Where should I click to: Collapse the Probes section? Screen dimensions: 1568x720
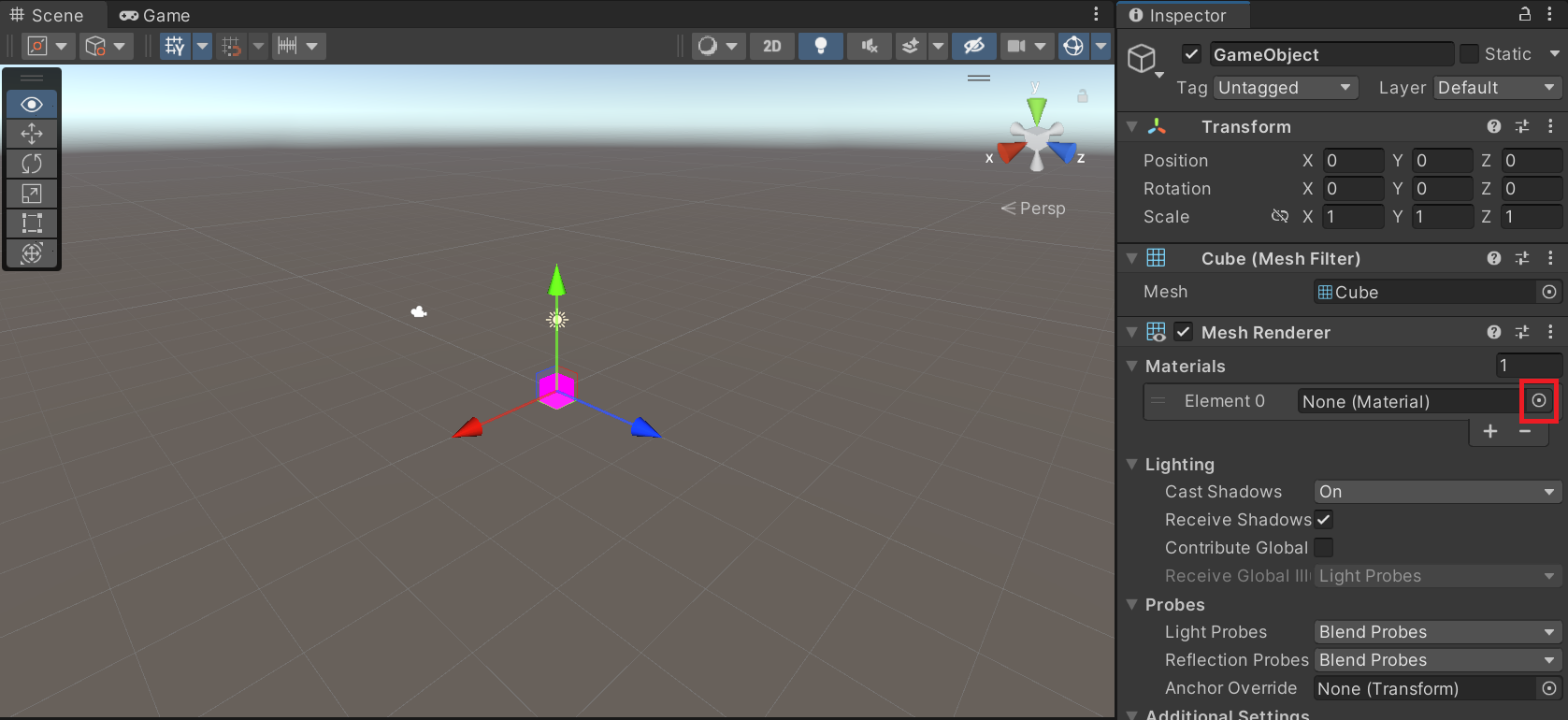pos(1132,604)
